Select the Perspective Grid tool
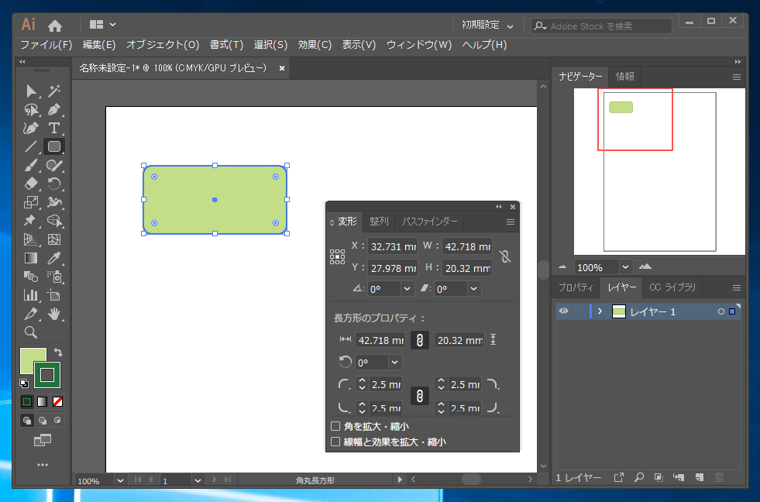Screen dimensions: 760x502 click(31, 239)
